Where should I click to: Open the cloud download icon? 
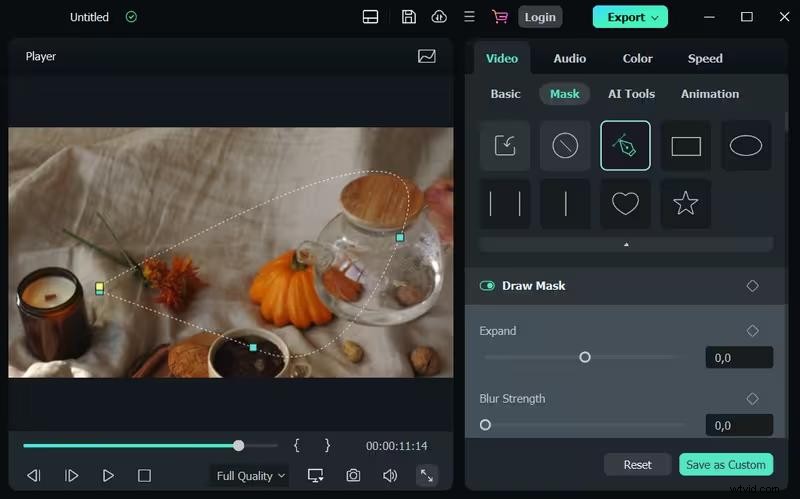pos(439,17)
